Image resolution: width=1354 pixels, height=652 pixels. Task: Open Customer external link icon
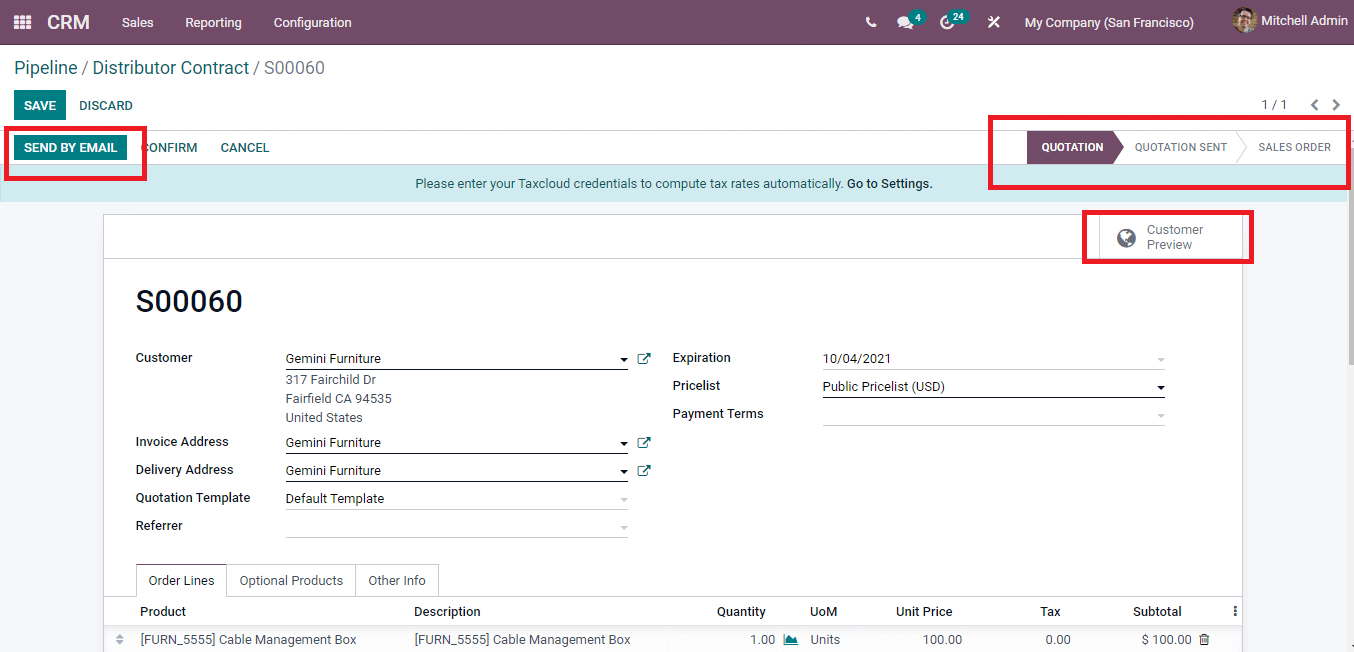[644, 358]
